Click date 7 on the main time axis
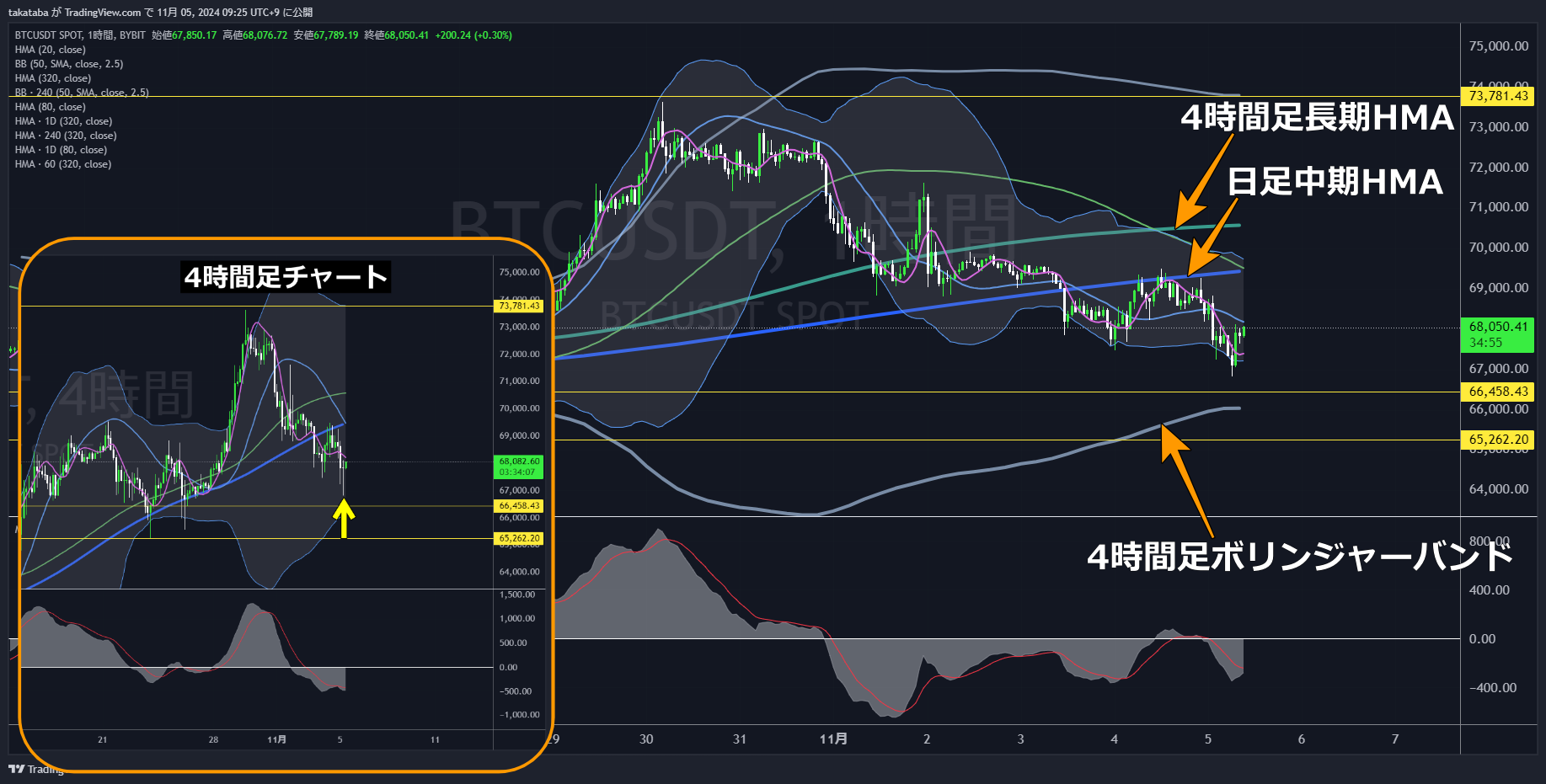The width and height of the screenshot is (1546, 784). (x=1395, y=739)
